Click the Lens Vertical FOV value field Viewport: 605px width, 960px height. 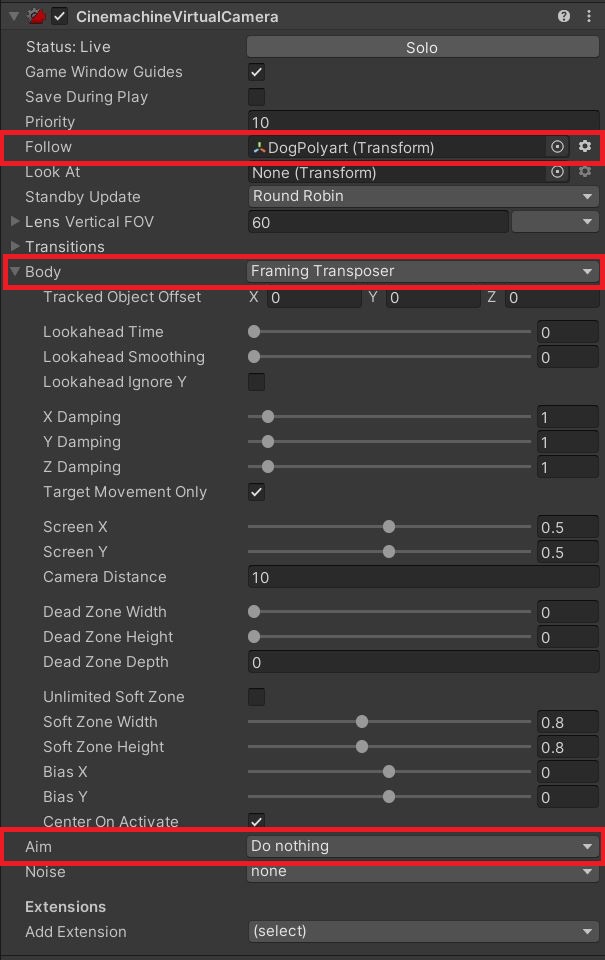click(378, 222)
